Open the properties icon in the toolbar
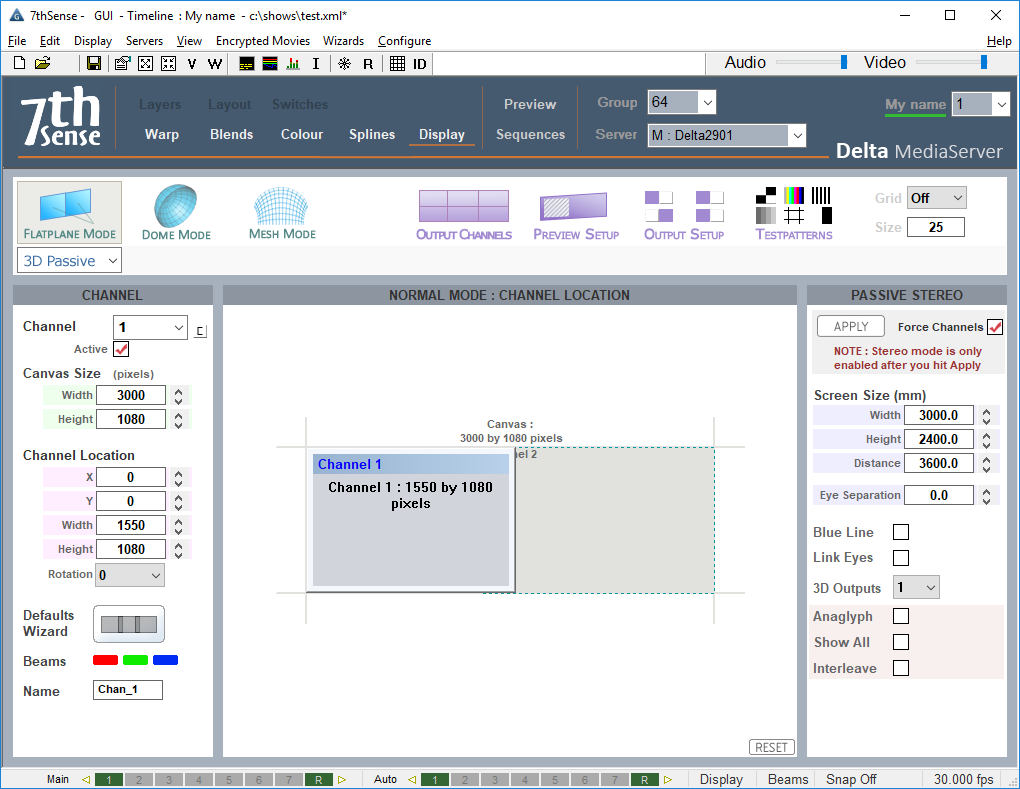Image resolution: width=1020 pixels, height=789 pixels. tap(122, 63)
